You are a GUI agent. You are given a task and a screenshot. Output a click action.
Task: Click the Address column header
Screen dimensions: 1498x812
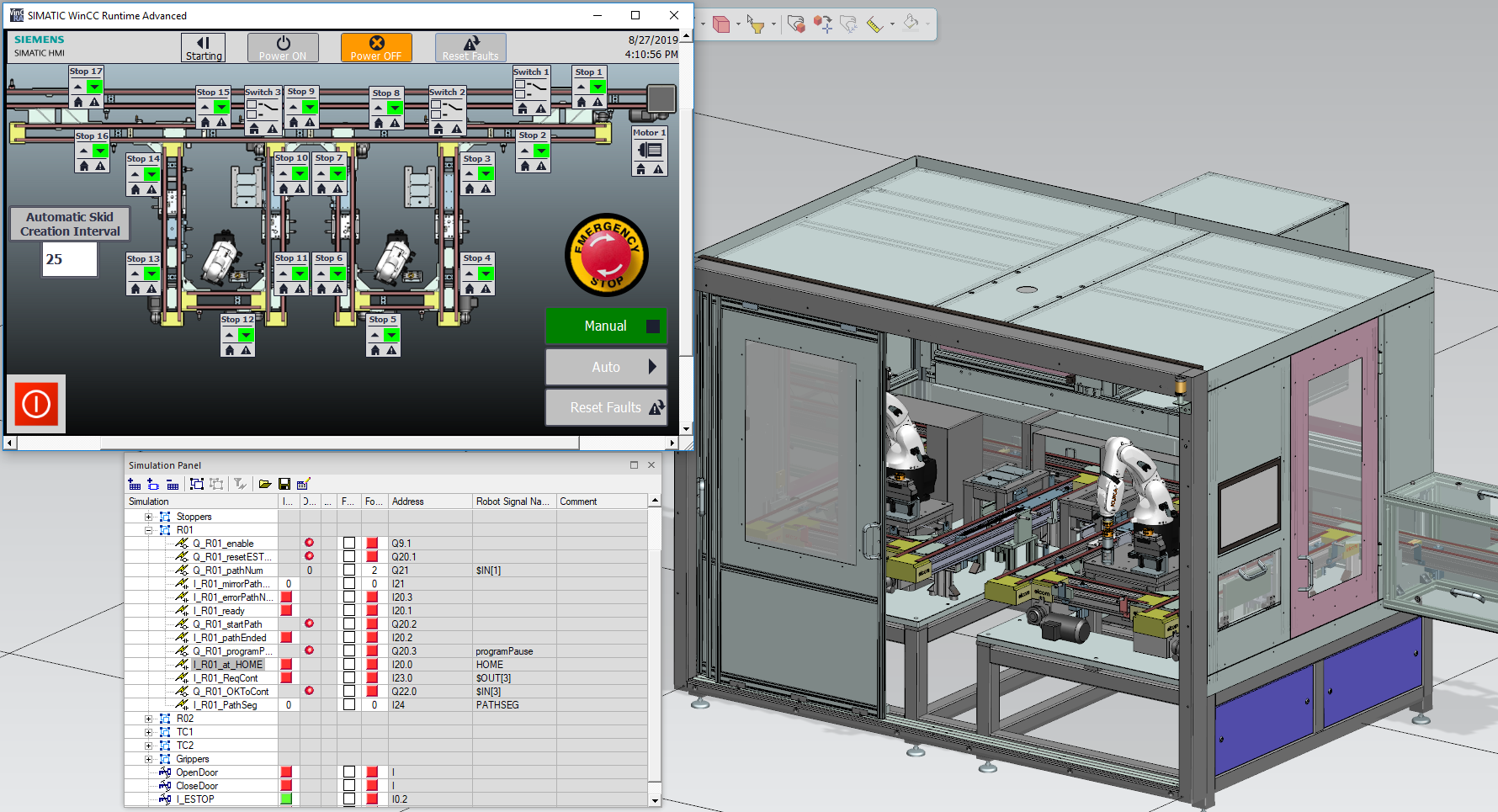tap(429, 502)
